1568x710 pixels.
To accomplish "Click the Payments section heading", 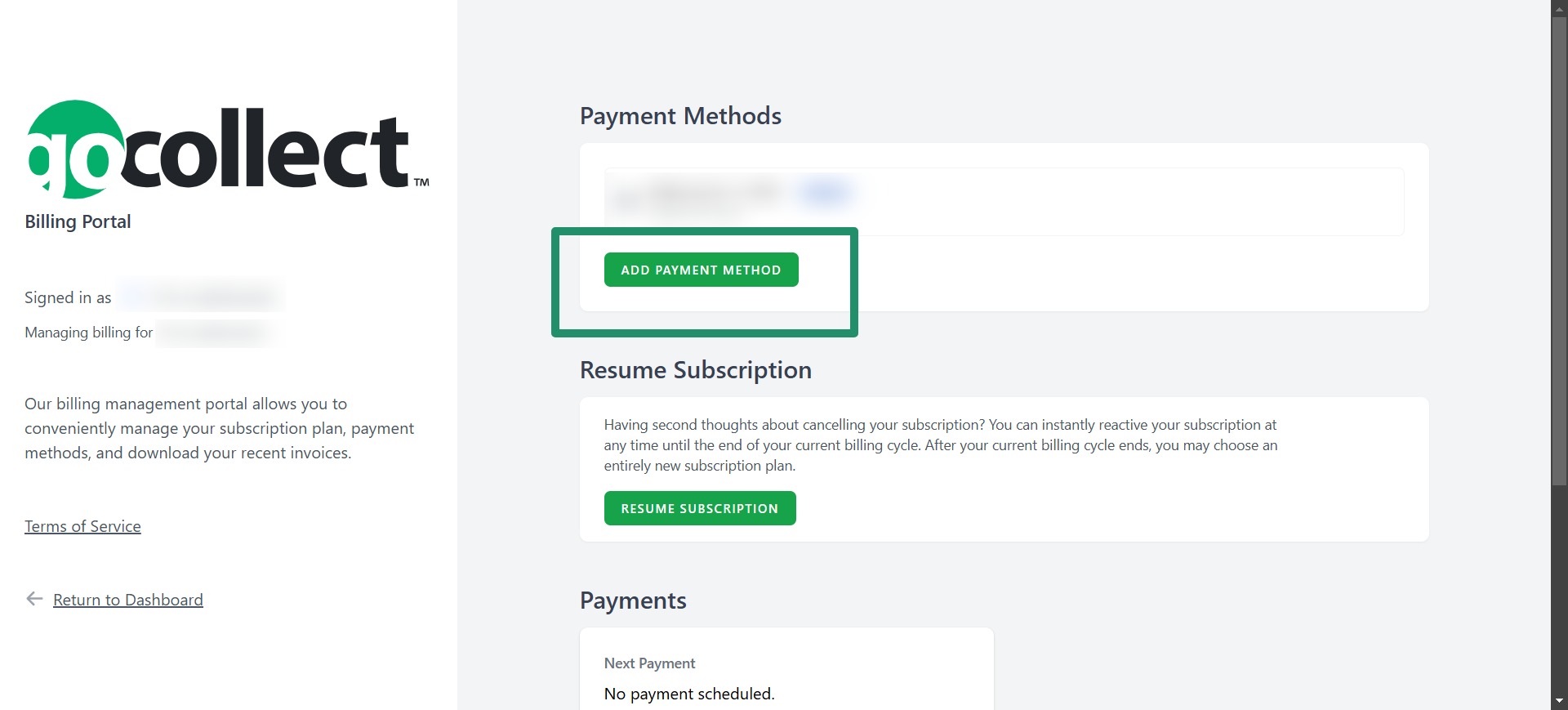I will 633,601.
